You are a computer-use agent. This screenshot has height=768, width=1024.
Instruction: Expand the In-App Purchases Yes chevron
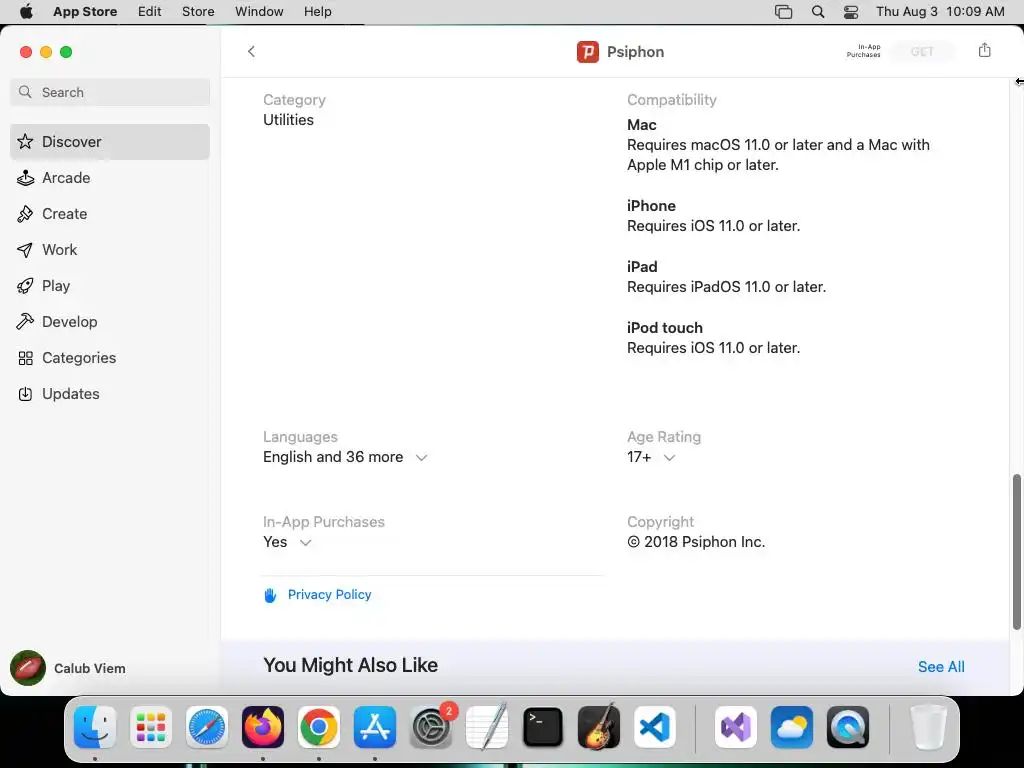(x=305, y=543)
